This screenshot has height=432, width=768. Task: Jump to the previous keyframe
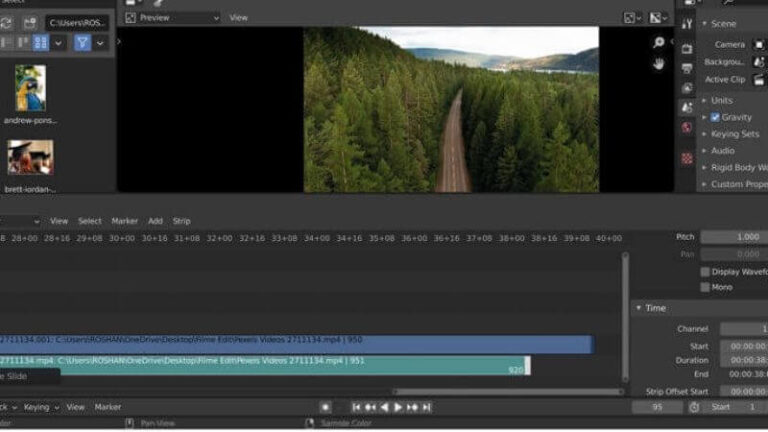tap(370, 408)
